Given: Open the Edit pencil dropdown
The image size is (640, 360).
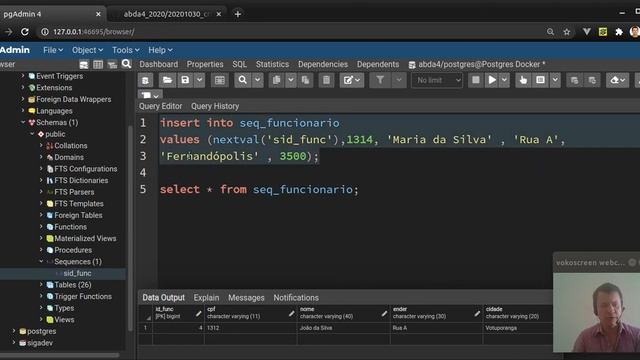Looking at the screenshot, I should point(351,80).
